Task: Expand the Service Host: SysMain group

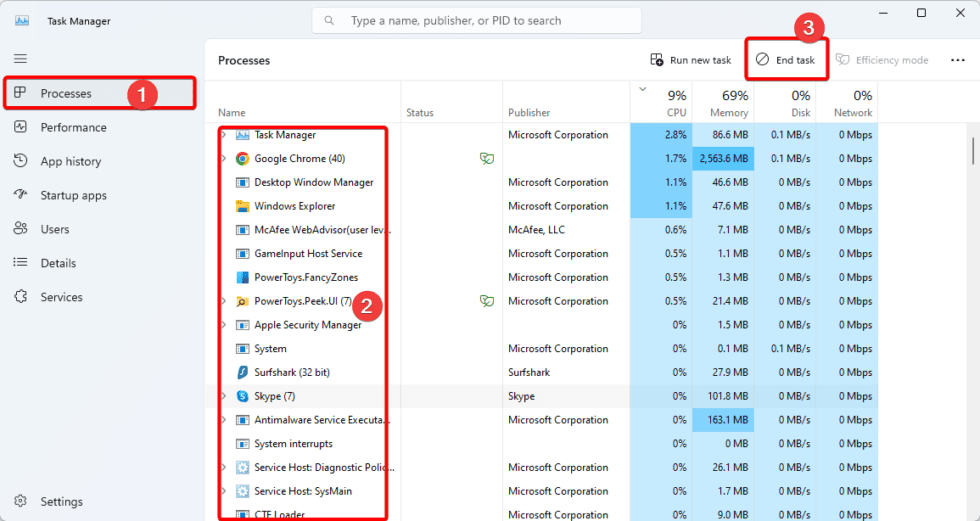Action: [x=224, y=491]
